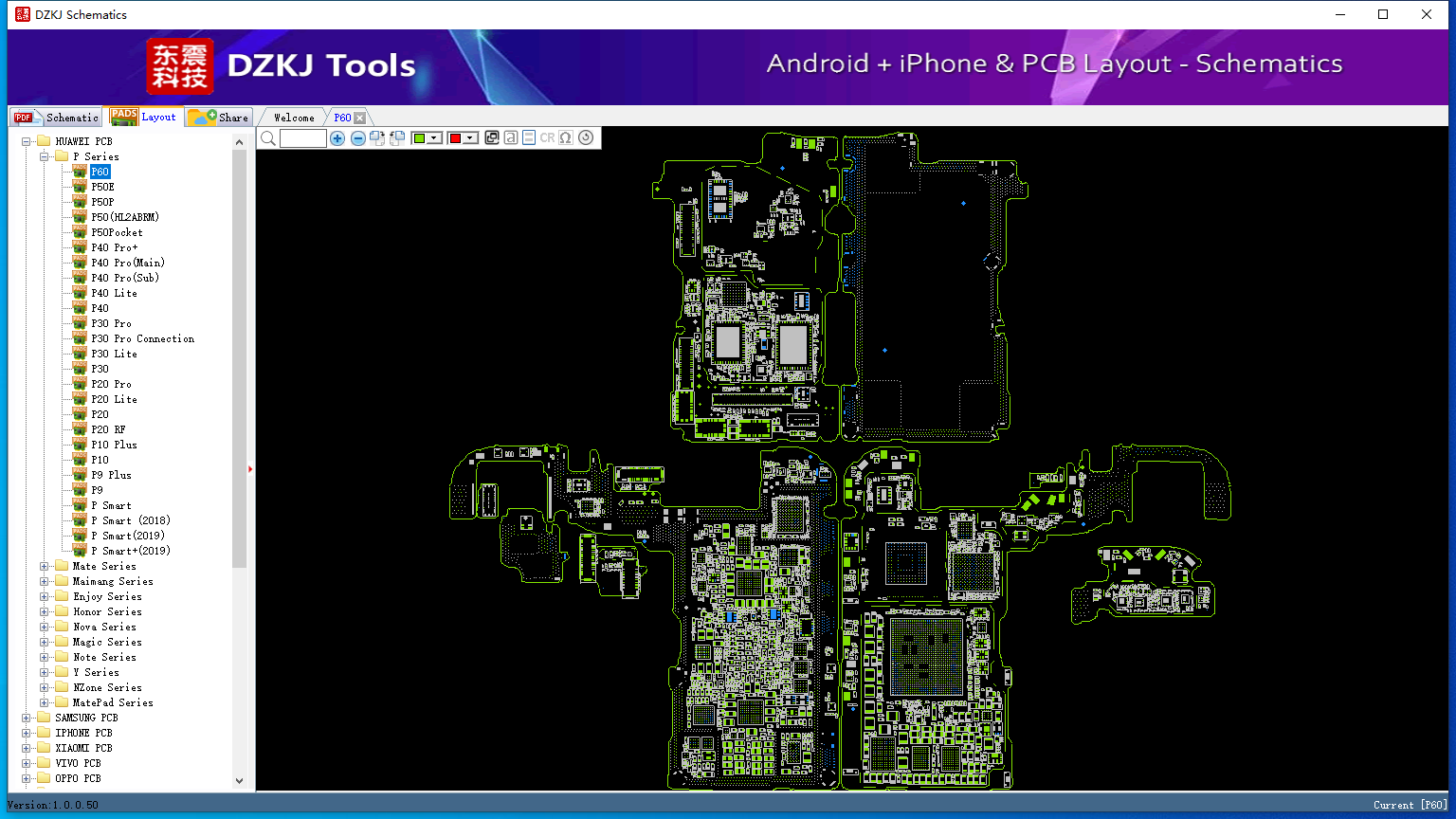Screen dimensions: 1456x819
Task: Rotate the board clockwise
Action: click(x=377, y=138)
